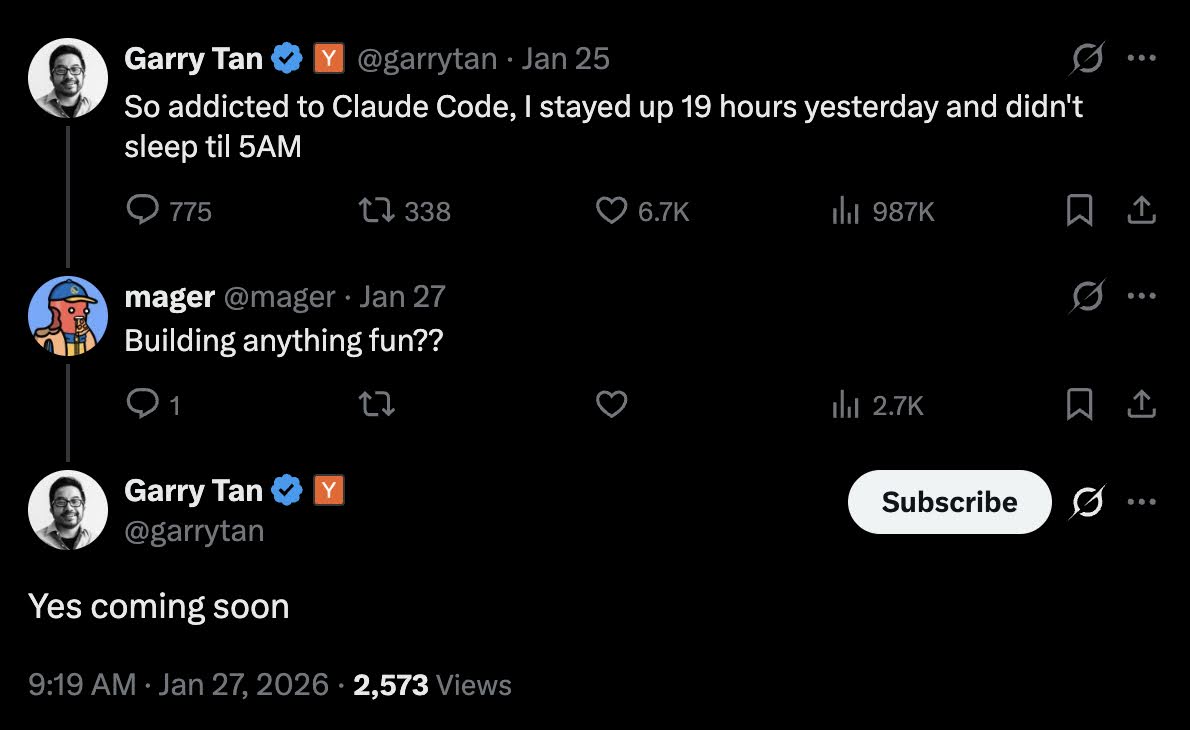Toggle like on the 6.7K liked tweet
Screen dimensions: 1190x730
[611, 210]
